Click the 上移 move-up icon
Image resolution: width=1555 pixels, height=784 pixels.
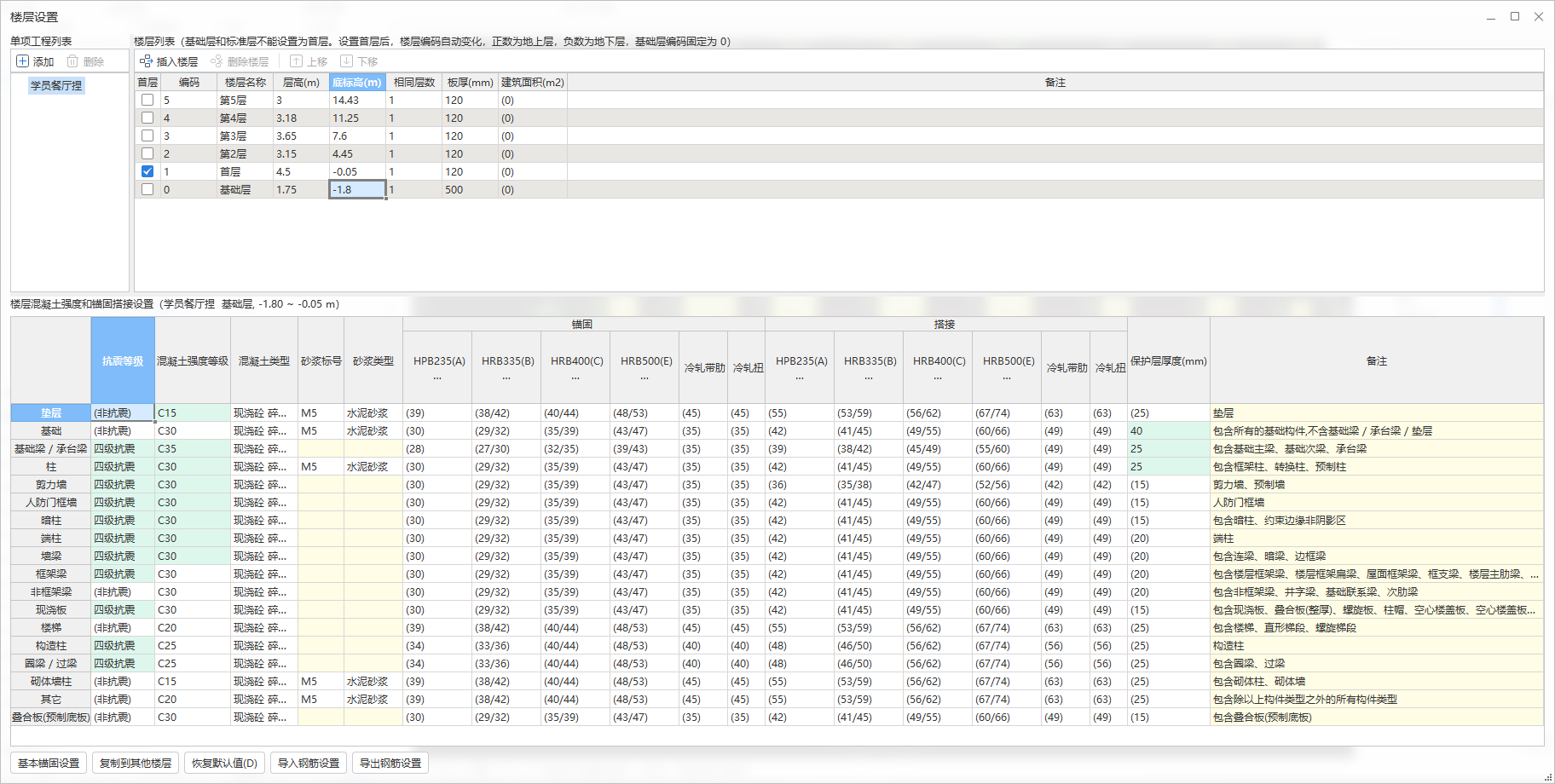(x=296, y=61)
